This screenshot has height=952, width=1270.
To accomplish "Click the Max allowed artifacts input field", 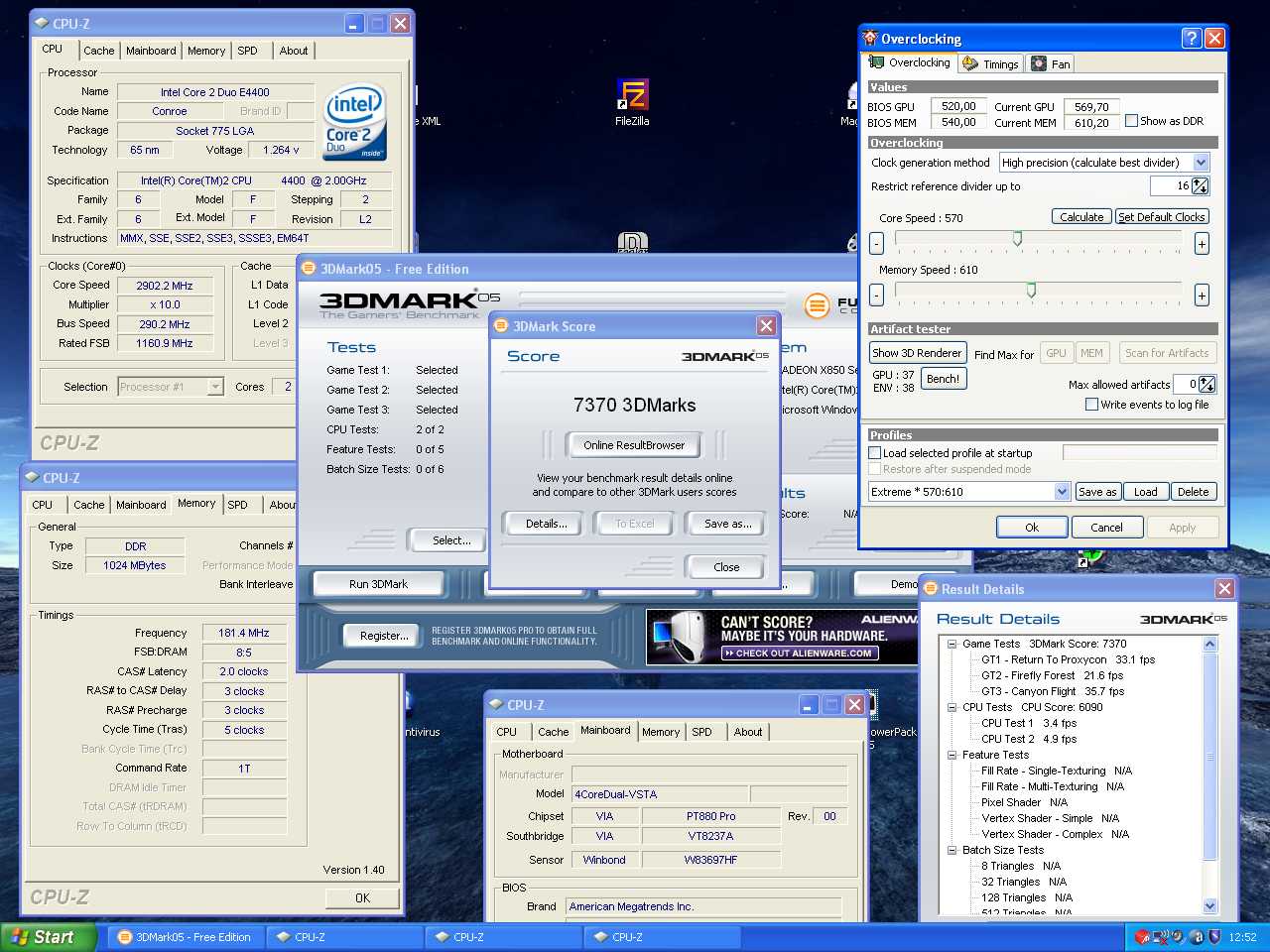I will point(1186,385).
